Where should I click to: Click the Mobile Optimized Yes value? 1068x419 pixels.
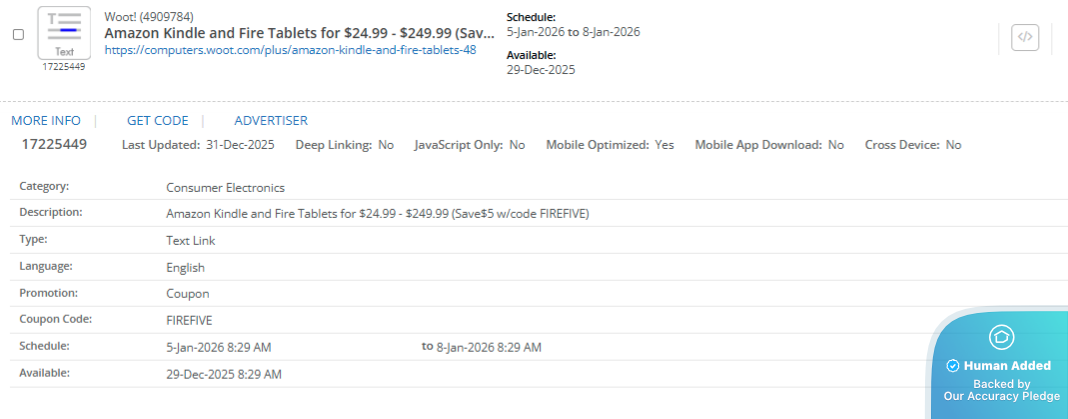click(664, 145)
